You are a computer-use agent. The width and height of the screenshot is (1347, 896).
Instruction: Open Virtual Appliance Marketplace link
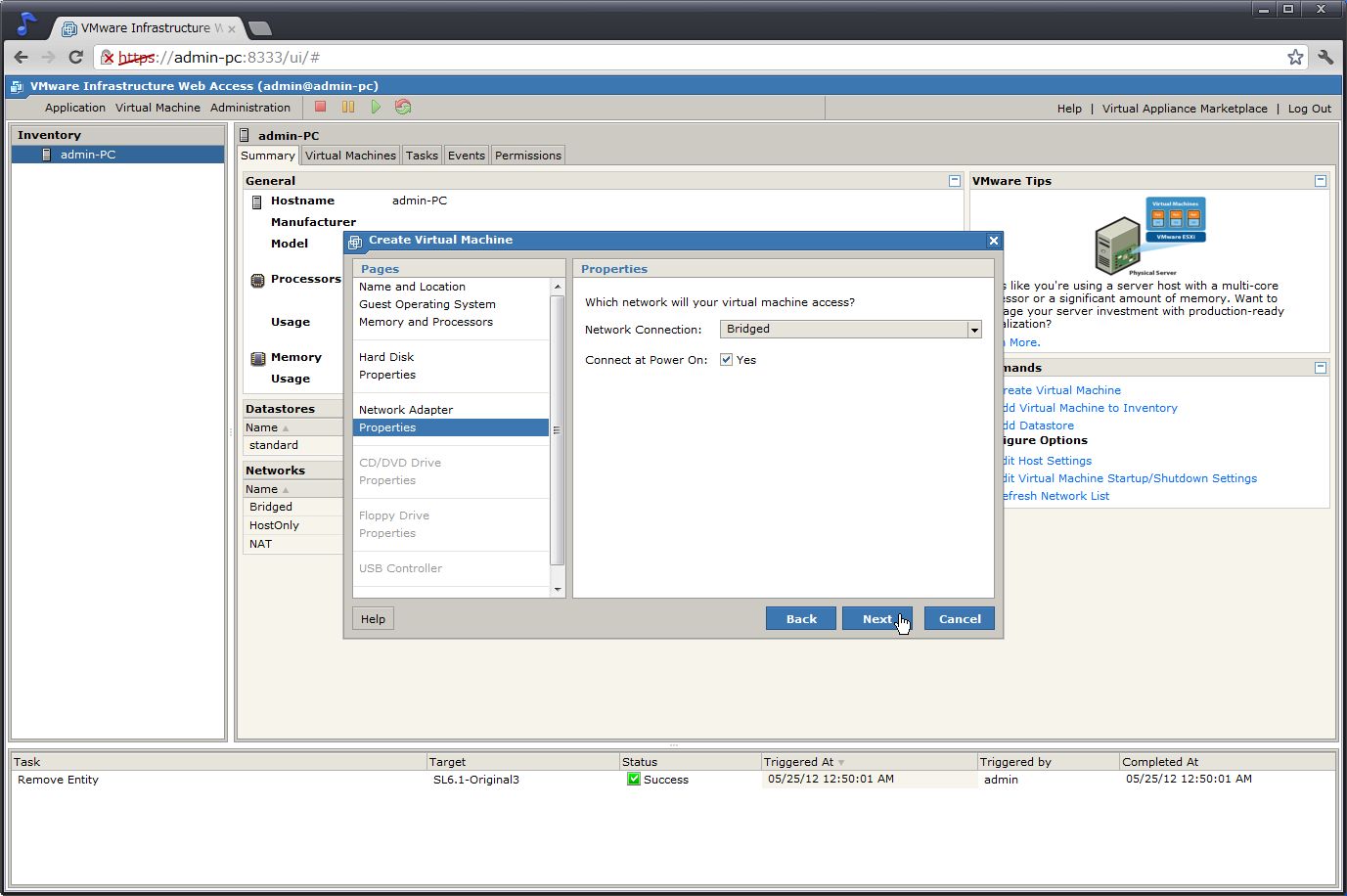[1185, 109]
